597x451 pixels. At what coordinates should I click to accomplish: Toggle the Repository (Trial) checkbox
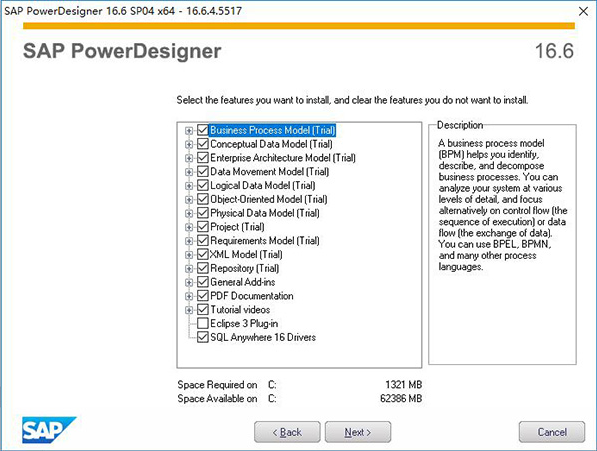(203, 268)
